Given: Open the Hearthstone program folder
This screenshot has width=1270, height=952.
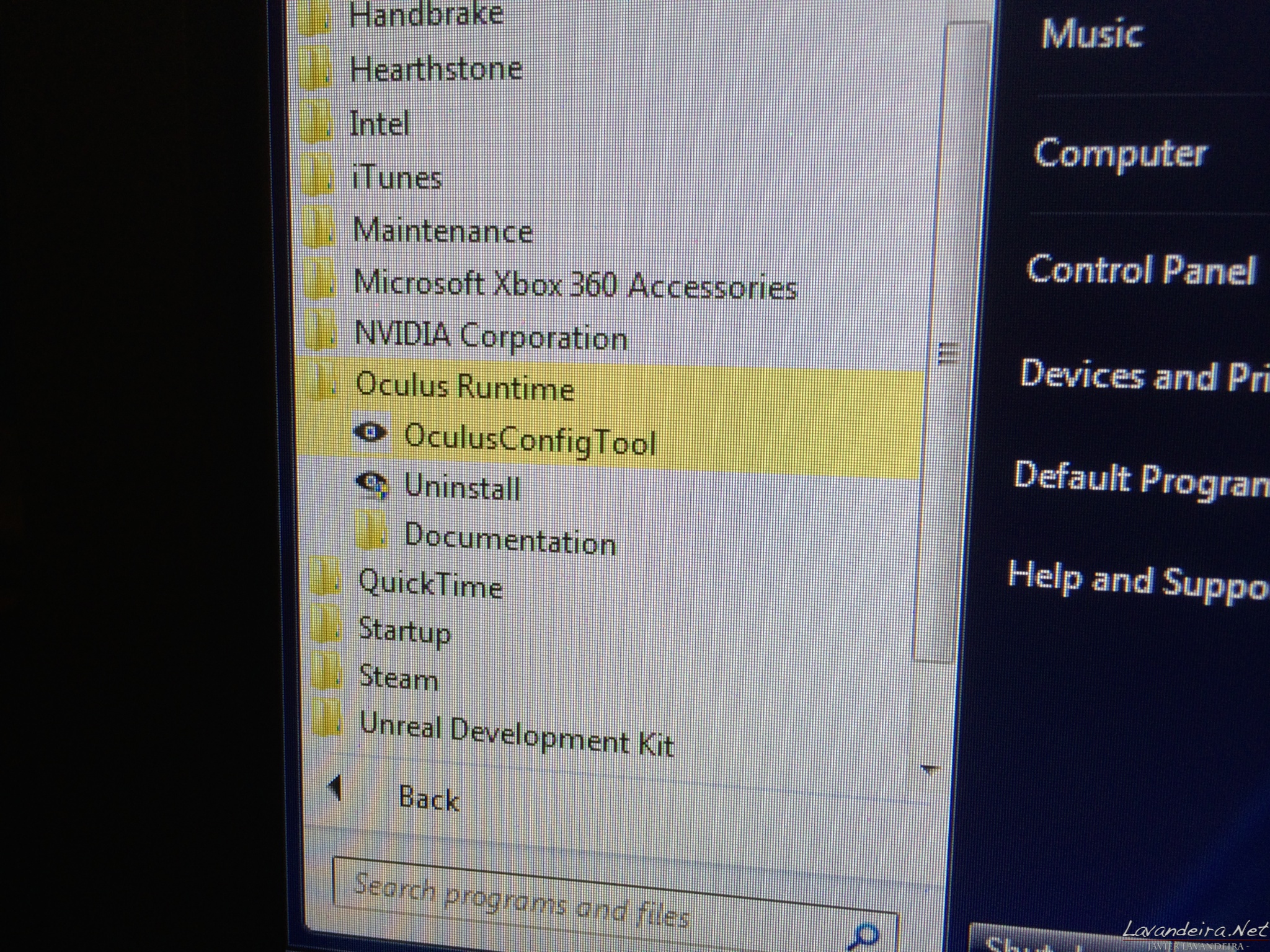Looking at the screenshot, I should [436, 68].
